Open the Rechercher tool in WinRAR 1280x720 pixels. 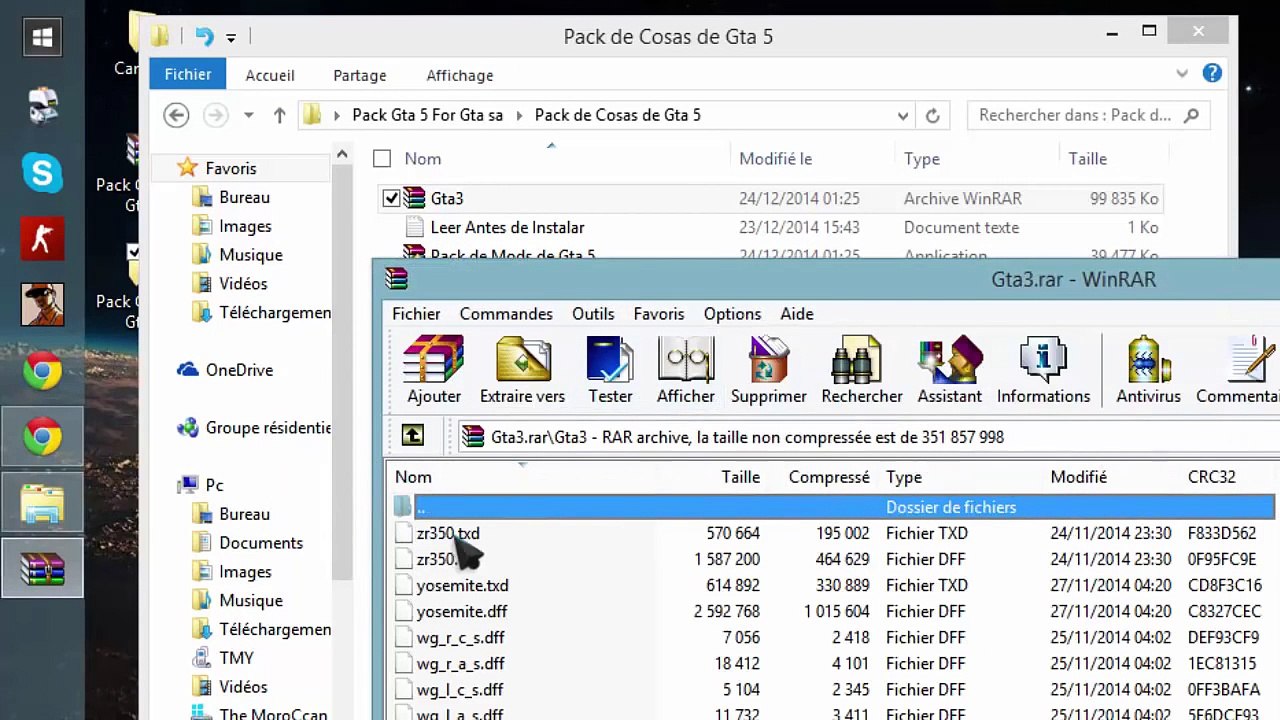[862, 370]
